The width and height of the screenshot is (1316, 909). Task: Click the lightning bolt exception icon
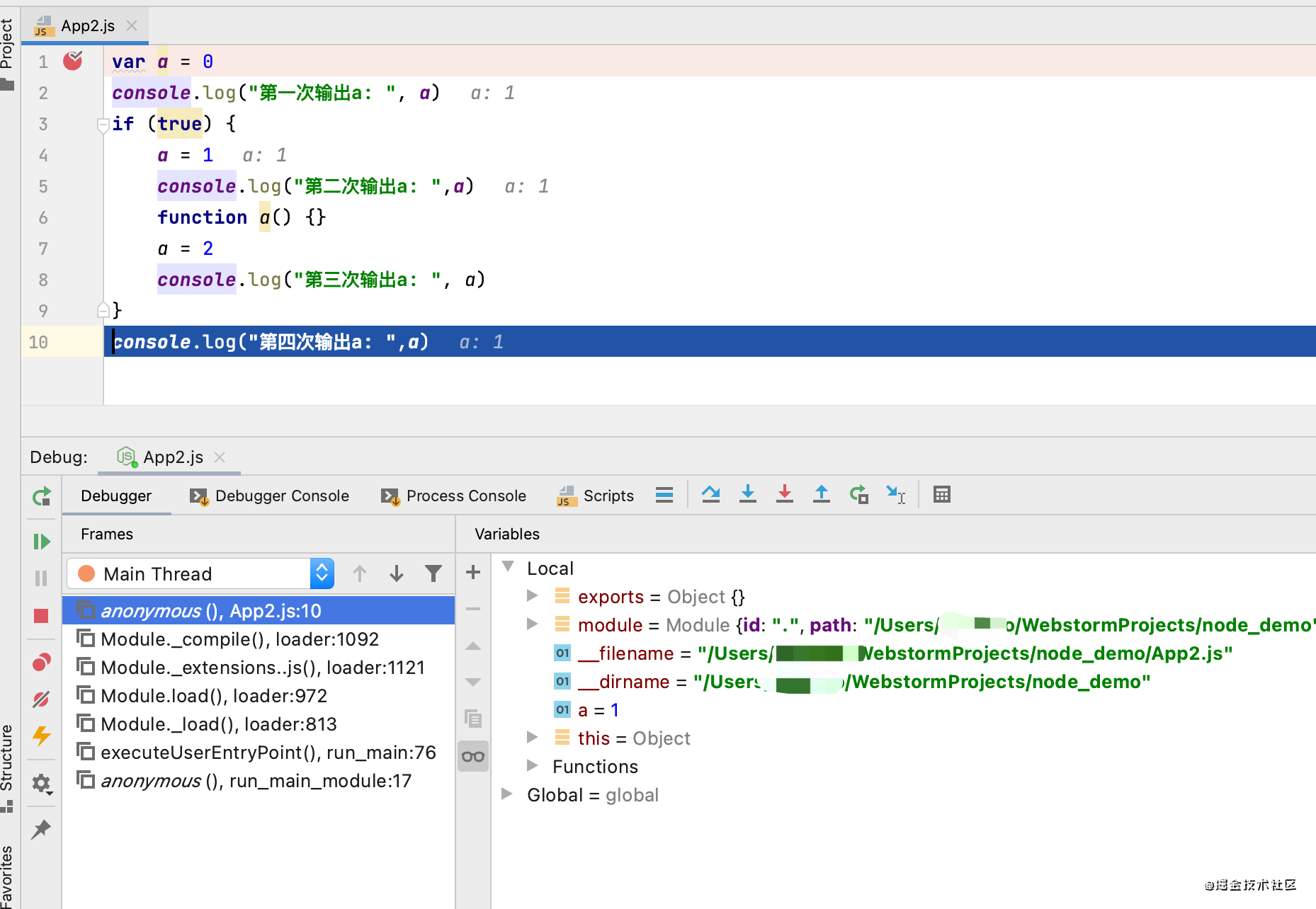42,736
